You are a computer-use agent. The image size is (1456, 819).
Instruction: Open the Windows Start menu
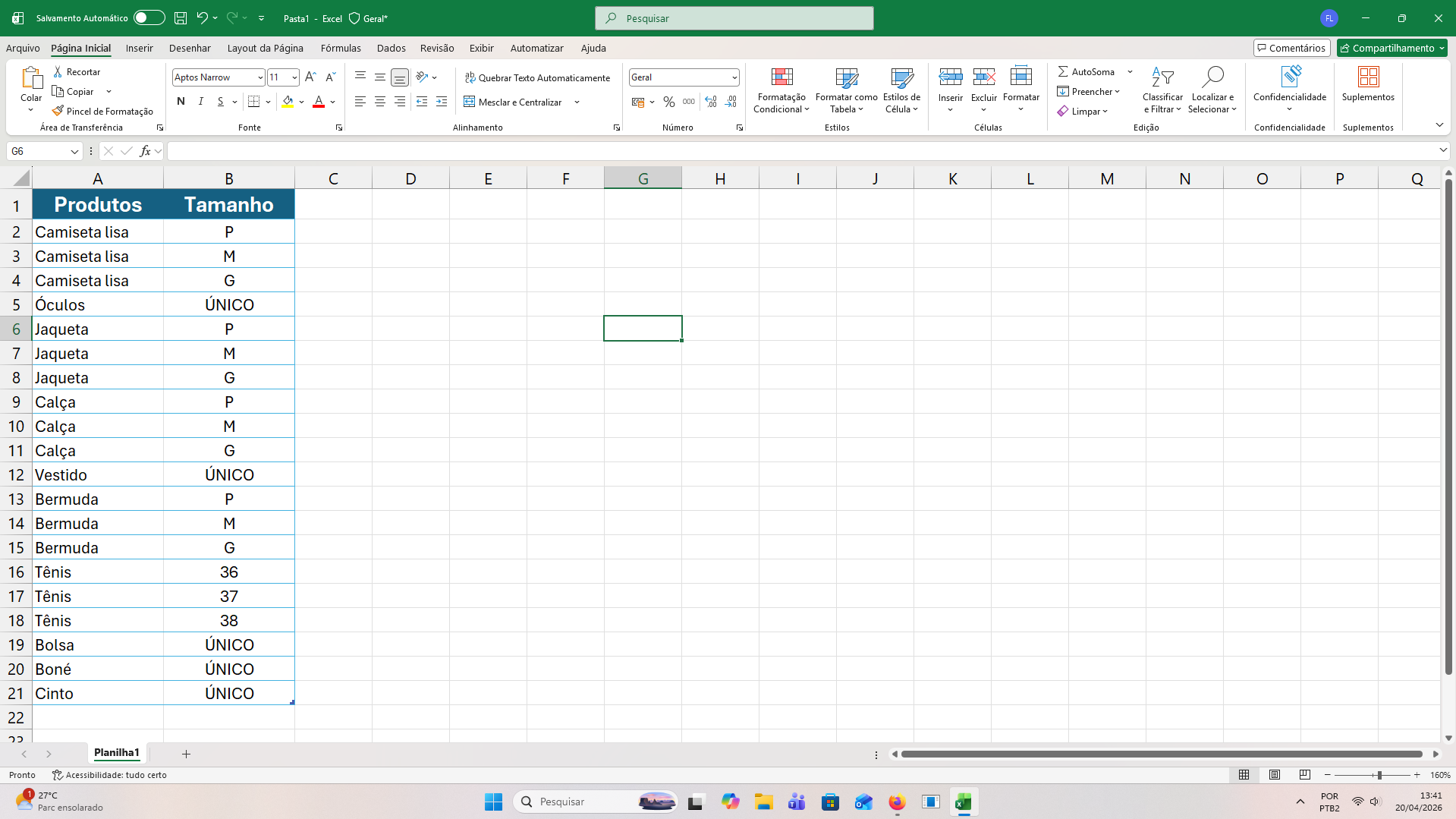pyautogui.click(x=493, y=802)
